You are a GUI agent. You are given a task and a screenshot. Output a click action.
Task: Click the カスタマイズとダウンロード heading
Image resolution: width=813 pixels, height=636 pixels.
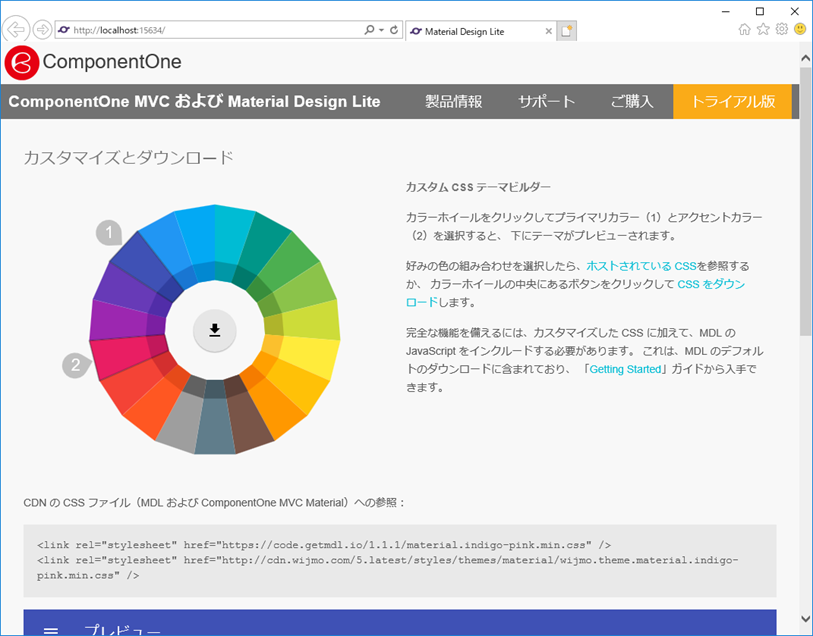coord(129,158)
